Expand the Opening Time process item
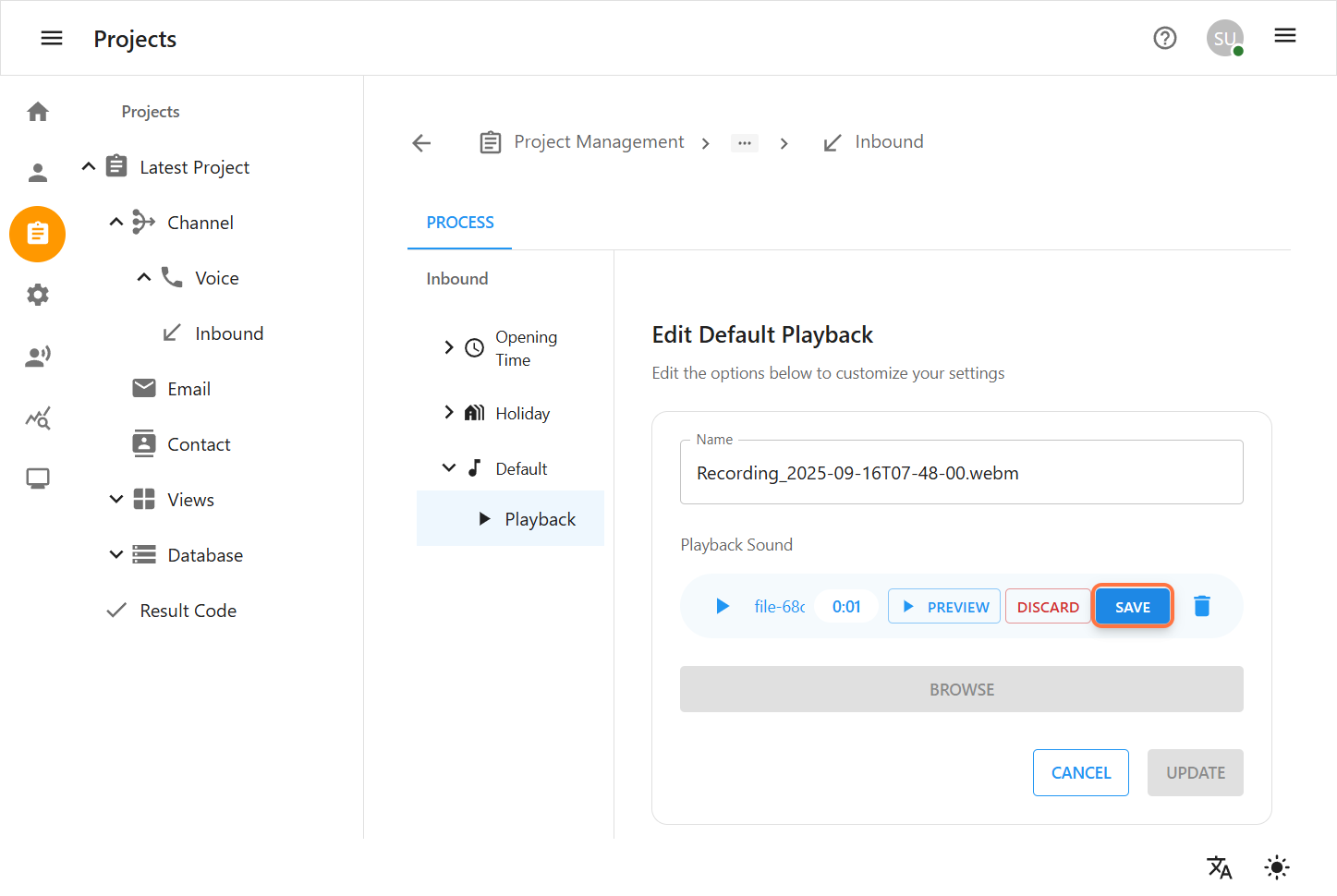The image size is (1337, 896). click(x=449, y=347)
